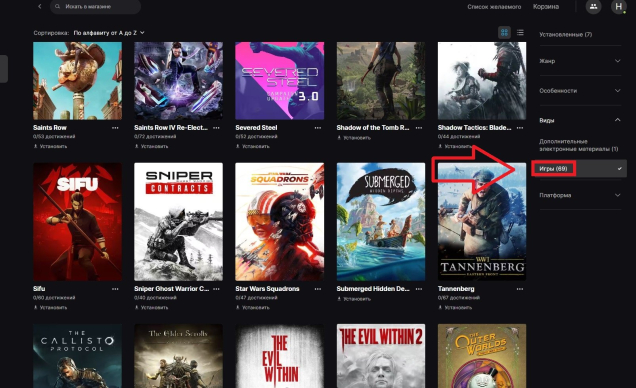Enable the Дополнительные электронные материалы filter

pyautogui.click(x=579, y=145)
